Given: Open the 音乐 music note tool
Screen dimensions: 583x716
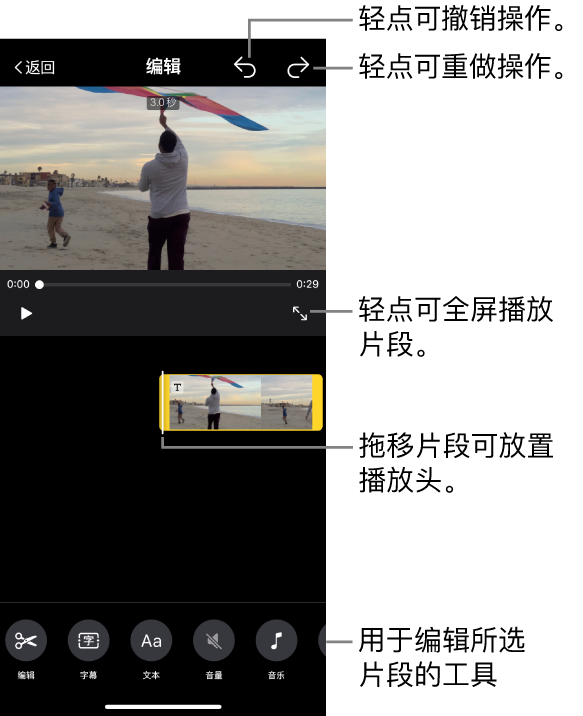Looking at the screenshot, I should pos(276,641).
